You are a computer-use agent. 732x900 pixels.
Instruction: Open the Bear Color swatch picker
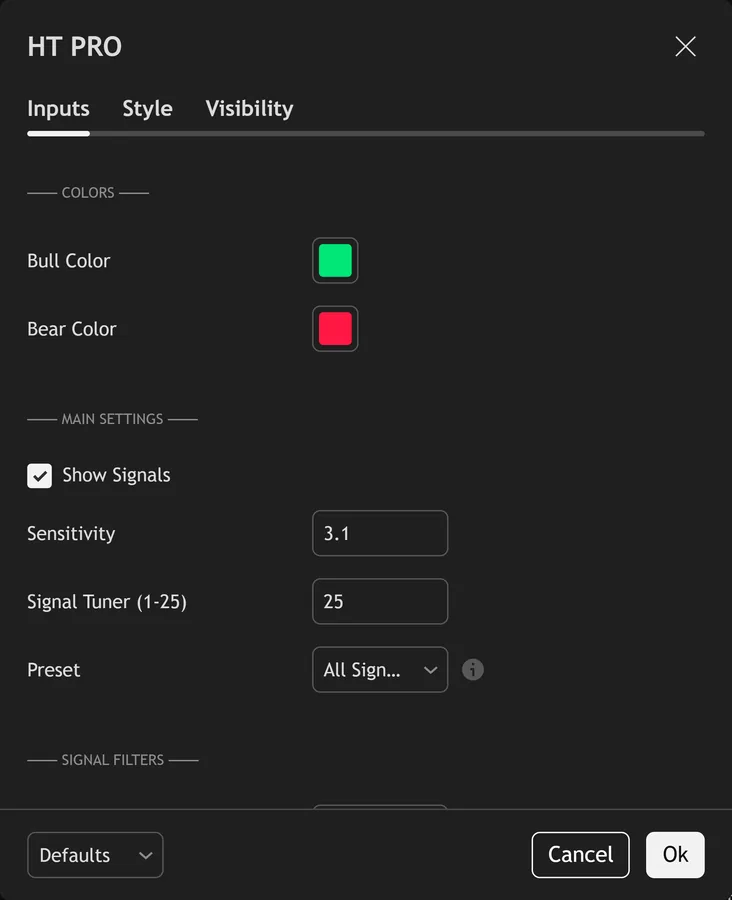tap(335, 329)
